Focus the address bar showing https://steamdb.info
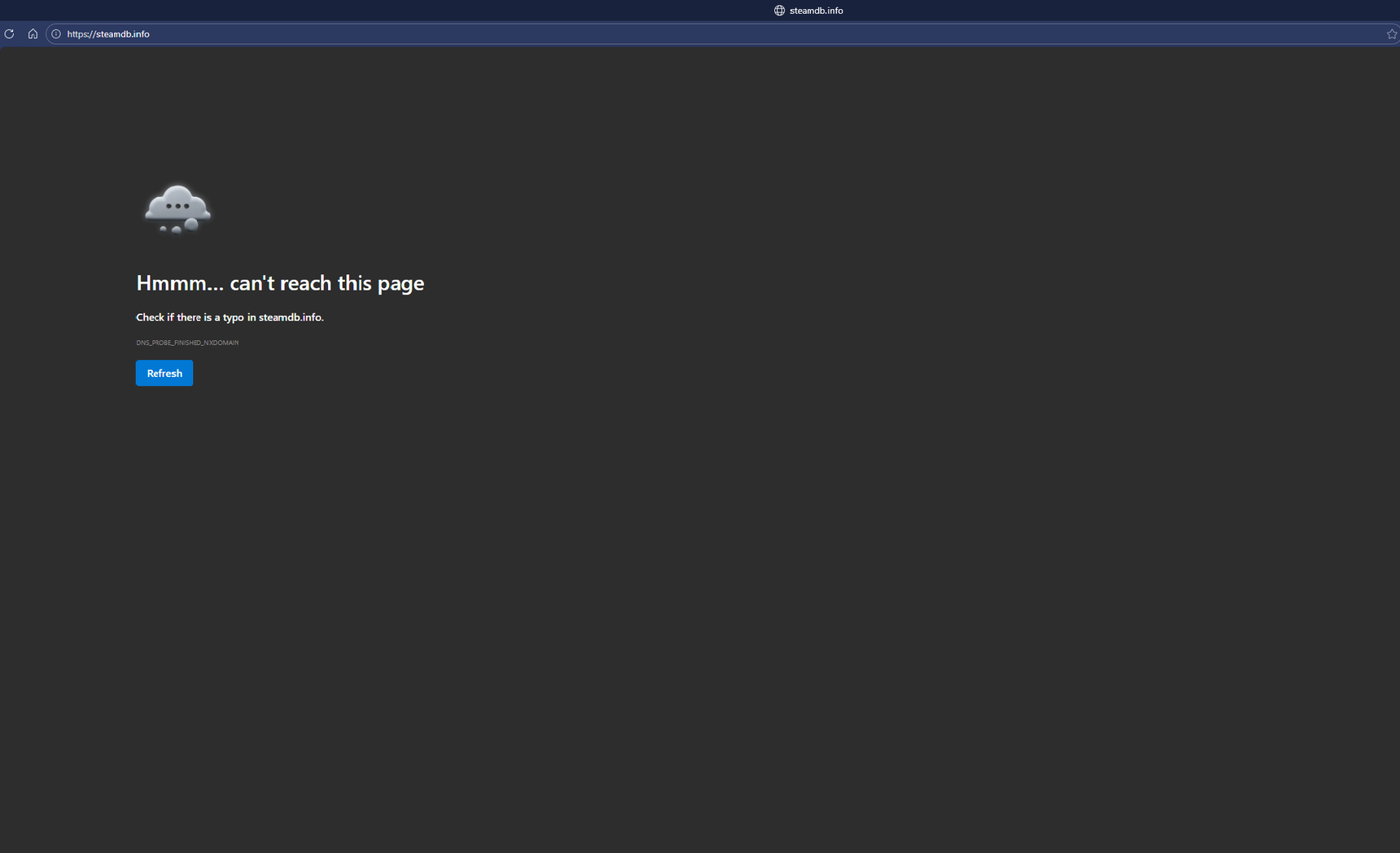This screenshot has height=853, width=1400. (723, 34)
